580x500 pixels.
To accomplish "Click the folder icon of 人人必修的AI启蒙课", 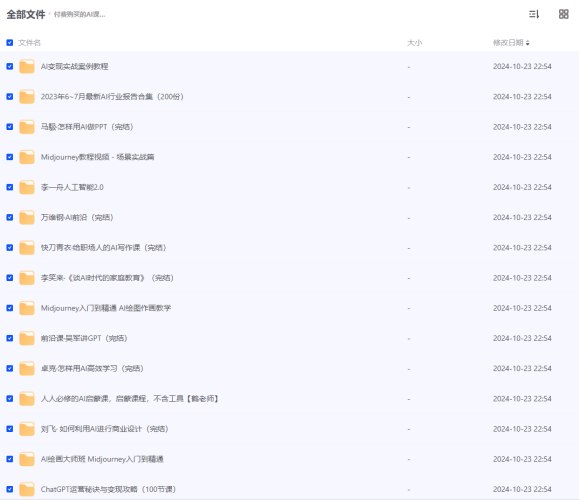I will point(27,399).
